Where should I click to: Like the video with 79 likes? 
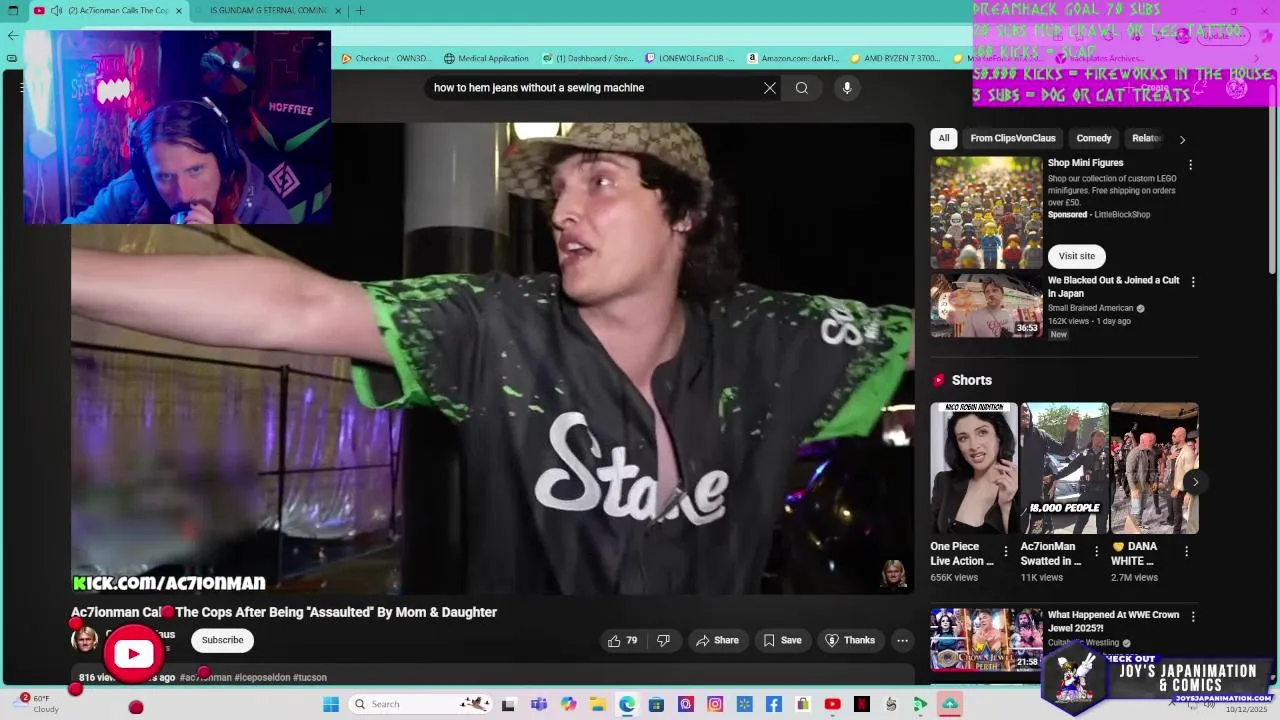(x=622, y=640)
